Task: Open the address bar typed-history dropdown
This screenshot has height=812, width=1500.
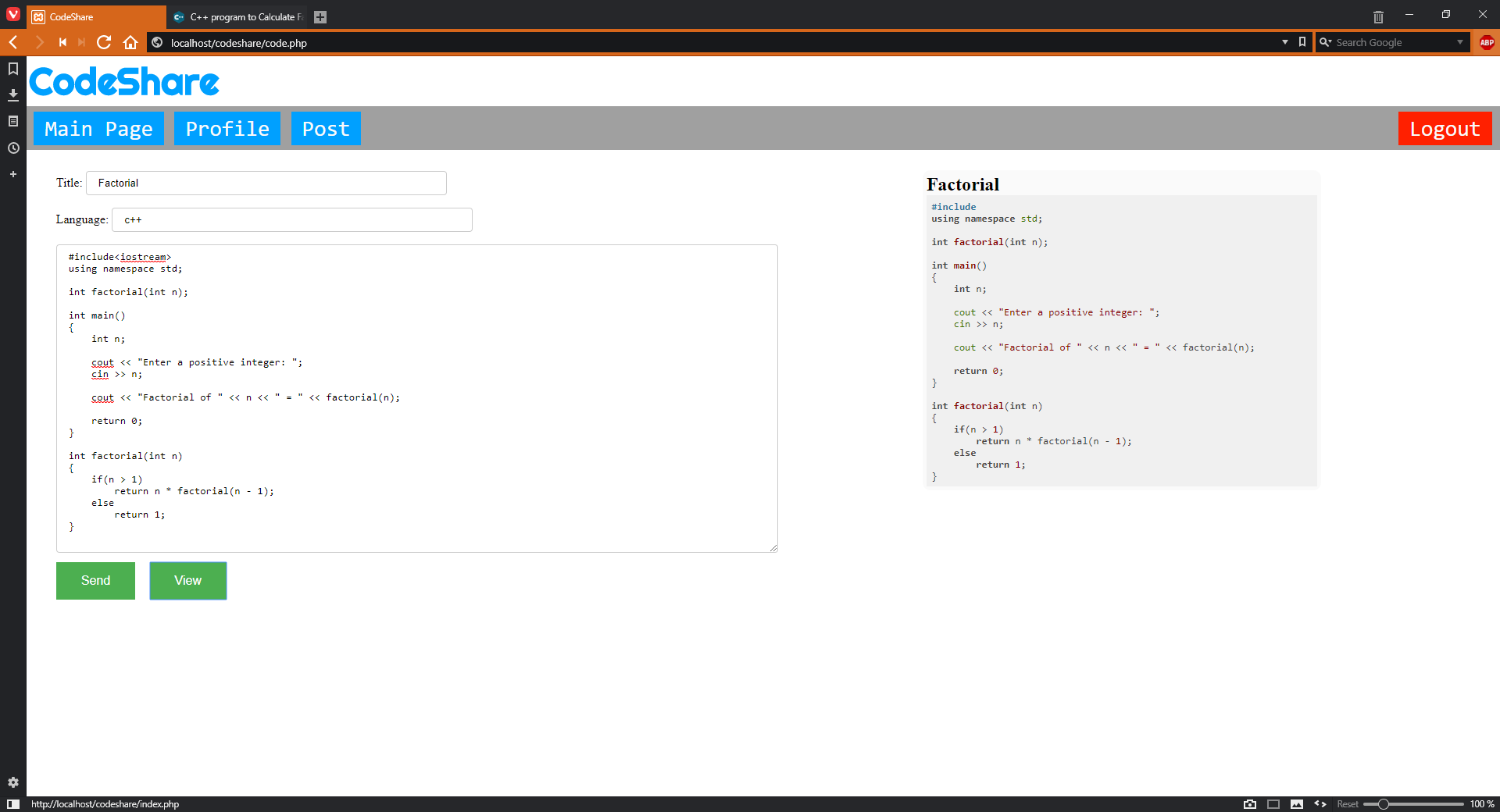Action: 1285,42
